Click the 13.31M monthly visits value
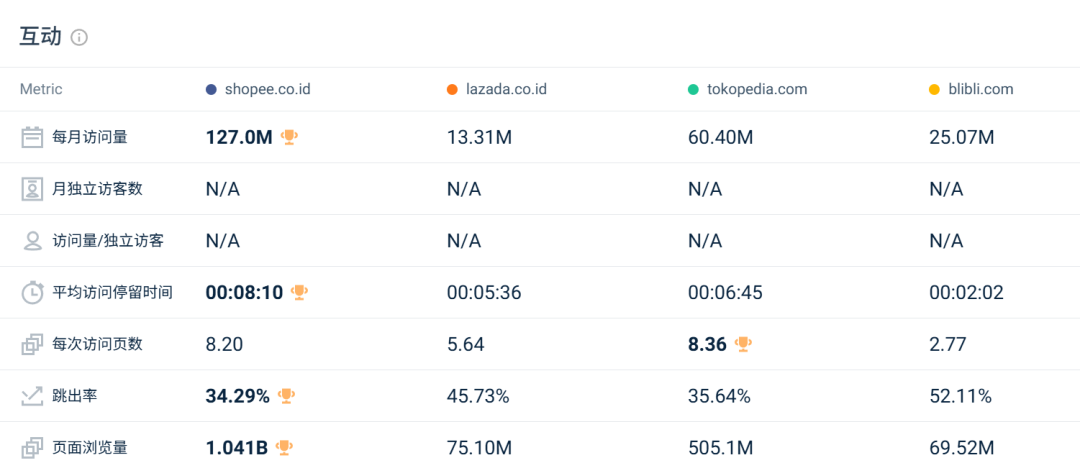The width and height of the screenshot is (1080, 468). pos(479,137)
